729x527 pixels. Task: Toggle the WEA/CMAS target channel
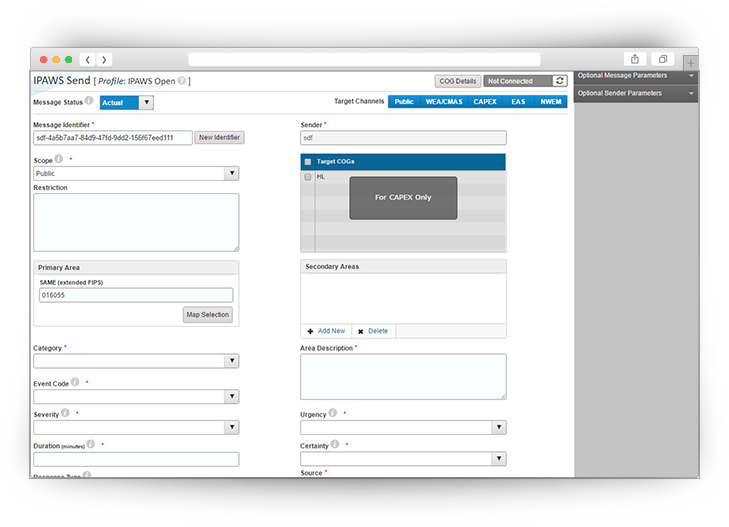tap(444, 102)
